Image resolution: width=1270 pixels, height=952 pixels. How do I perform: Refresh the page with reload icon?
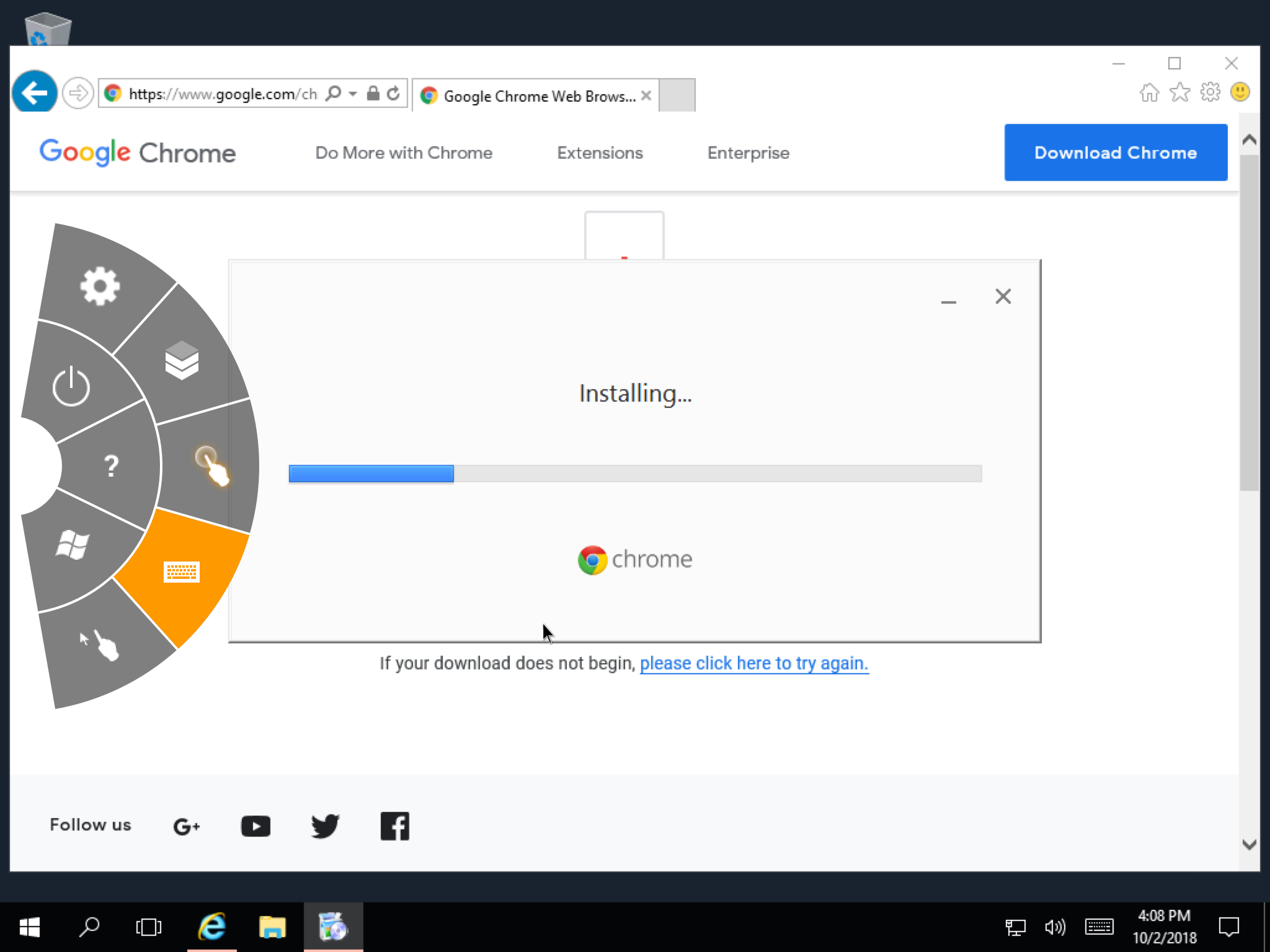(394, 94)
